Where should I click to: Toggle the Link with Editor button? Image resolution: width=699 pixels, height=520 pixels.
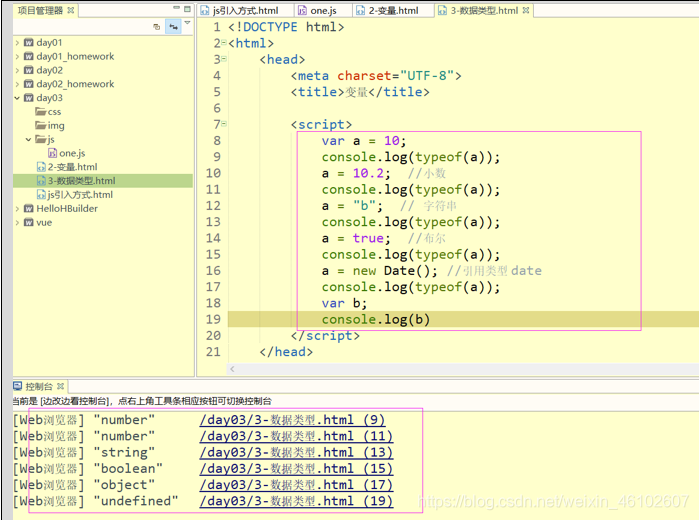click(x=173, y=27)
